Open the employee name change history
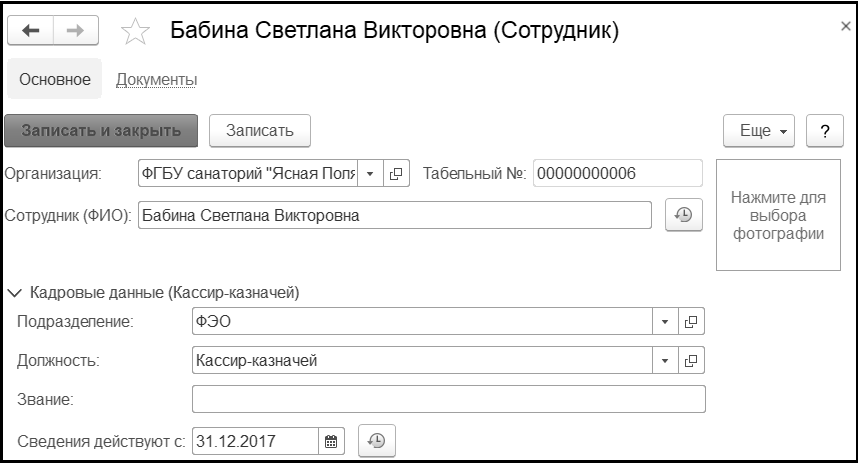Viewport: 858px width, 464px height. point(685,214)
